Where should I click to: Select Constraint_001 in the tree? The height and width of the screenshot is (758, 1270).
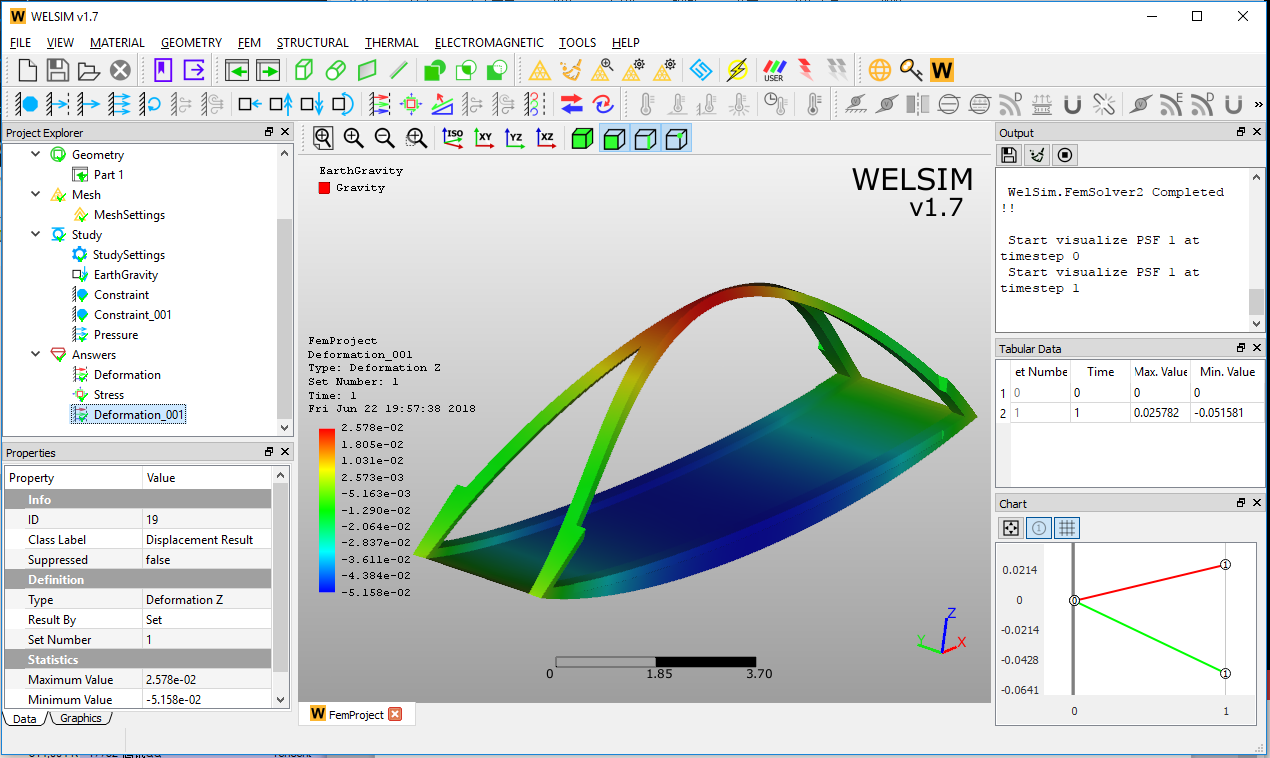coord(132,314)
